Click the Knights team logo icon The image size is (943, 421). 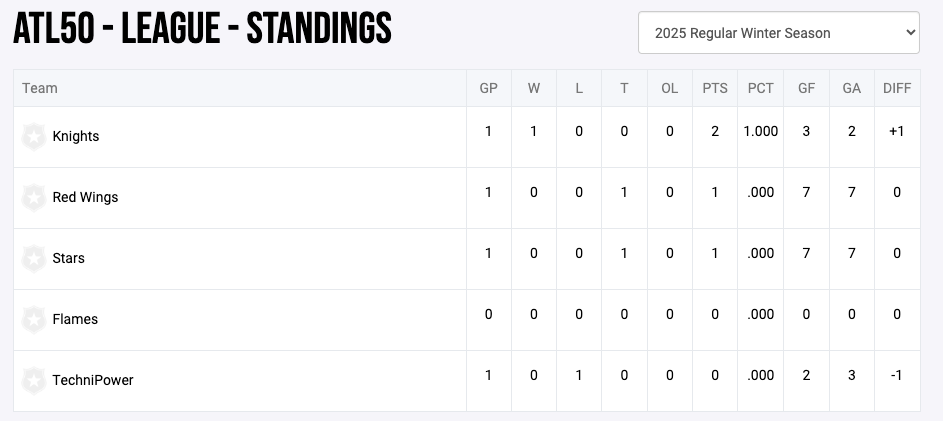click(x=35, y=136)
